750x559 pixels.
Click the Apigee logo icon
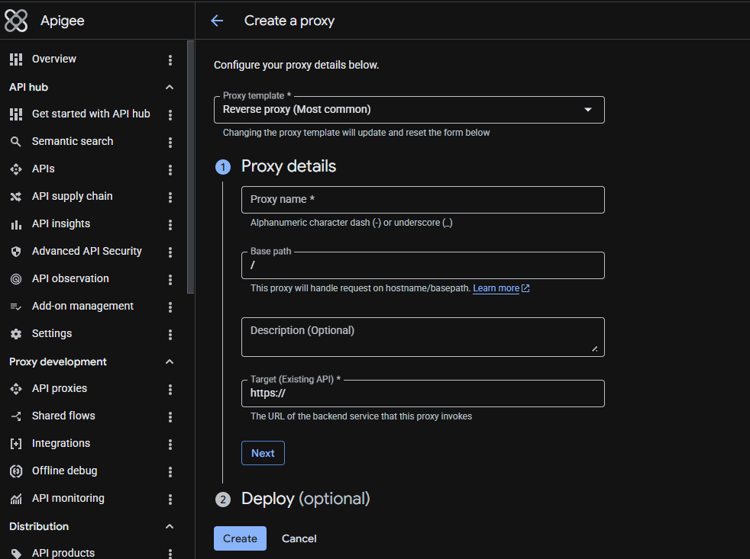(16, 21)
